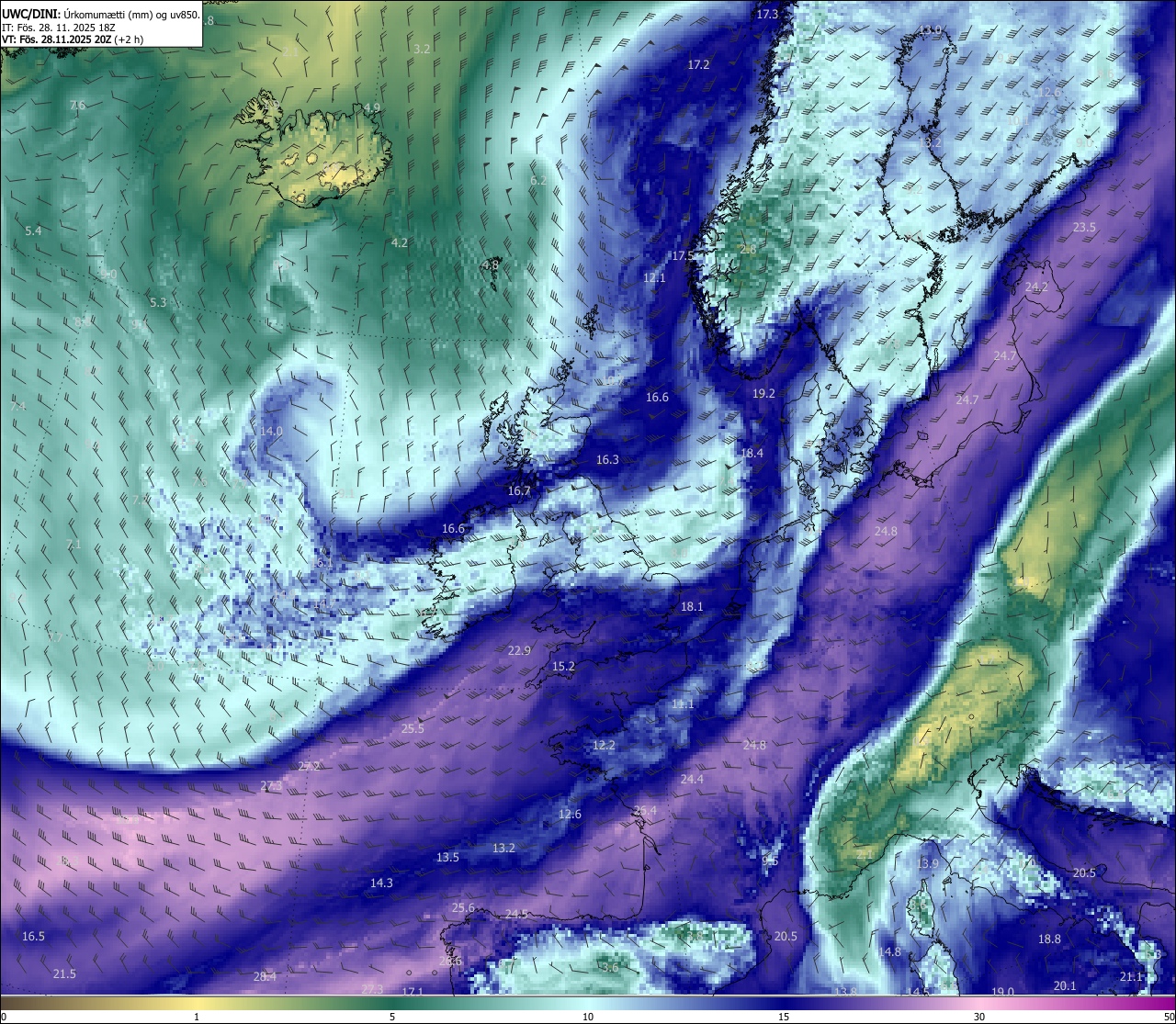Click the VT valid time line reading 20Z

(73, 39)
